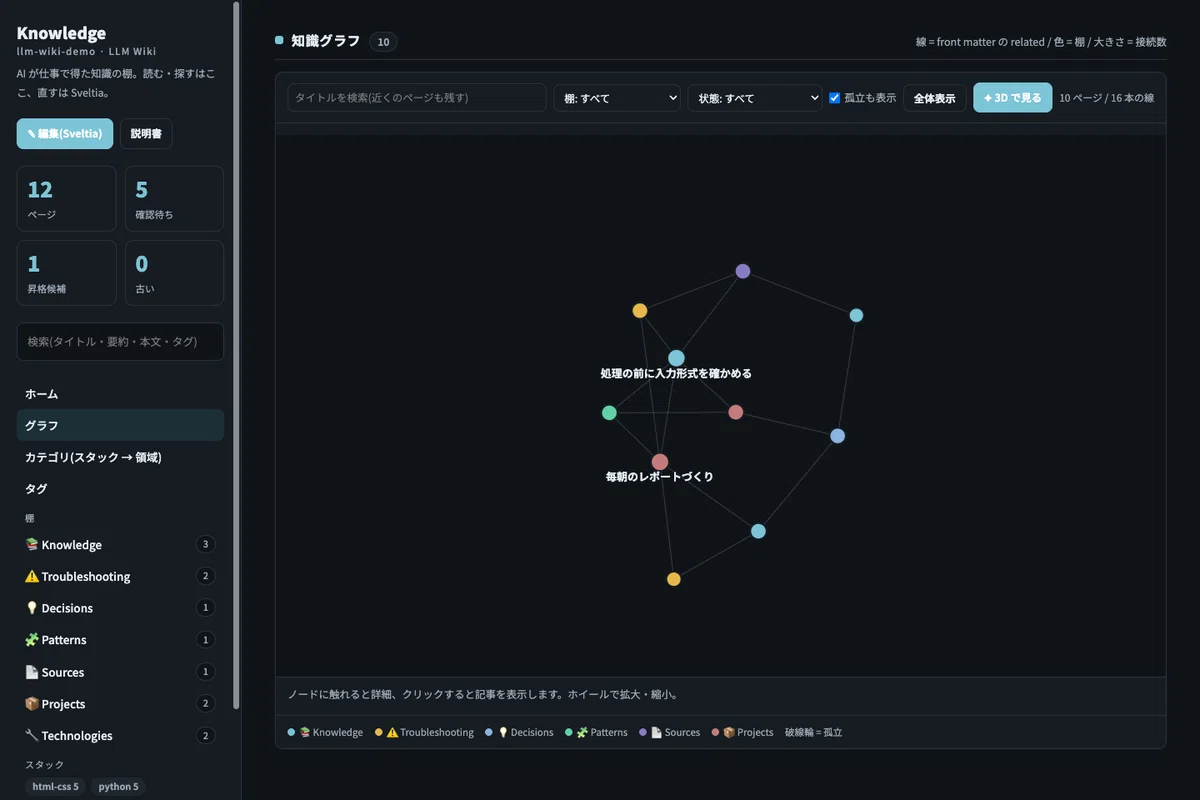This screenshot has height=800, width=1200.
Task: Select the html-css 5 stack tag
Action: tap(55, 786)
